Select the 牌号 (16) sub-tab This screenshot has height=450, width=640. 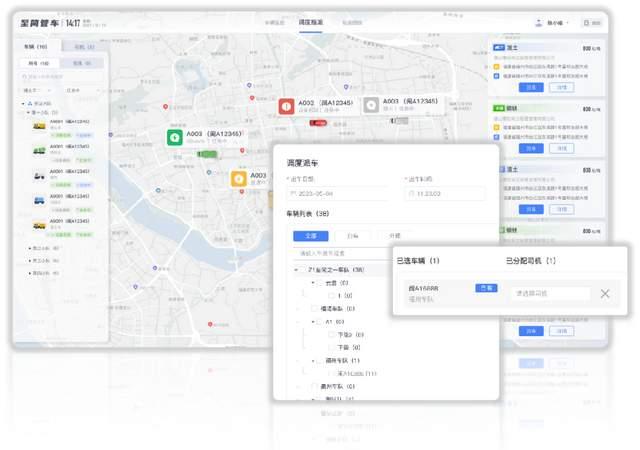[x=39, y=63]
